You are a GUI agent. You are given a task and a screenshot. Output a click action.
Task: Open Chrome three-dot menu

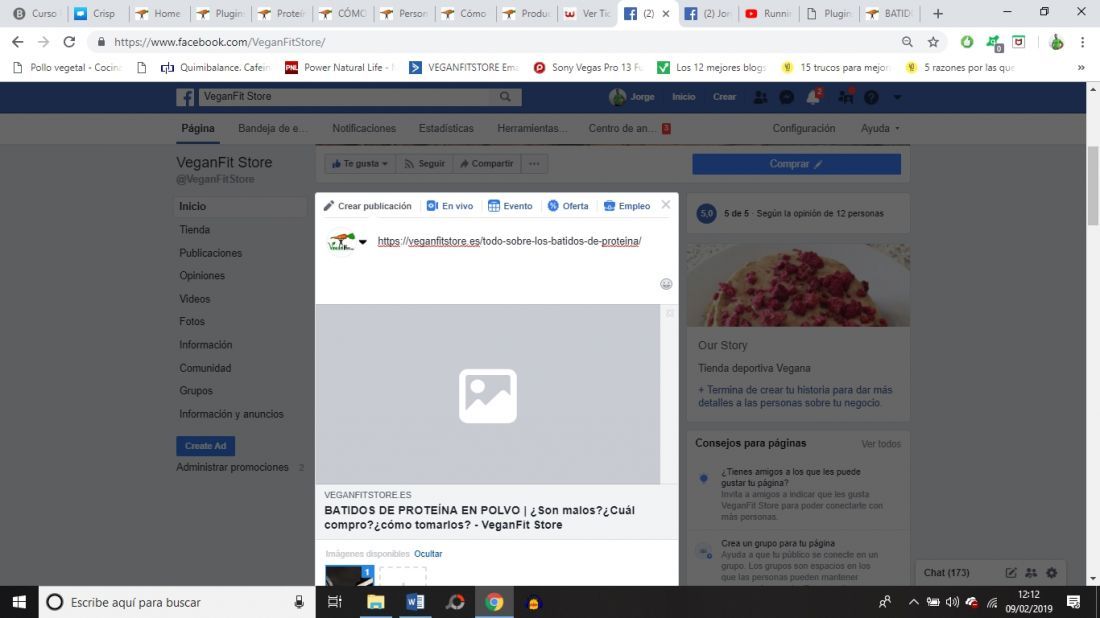[1082, 42]
